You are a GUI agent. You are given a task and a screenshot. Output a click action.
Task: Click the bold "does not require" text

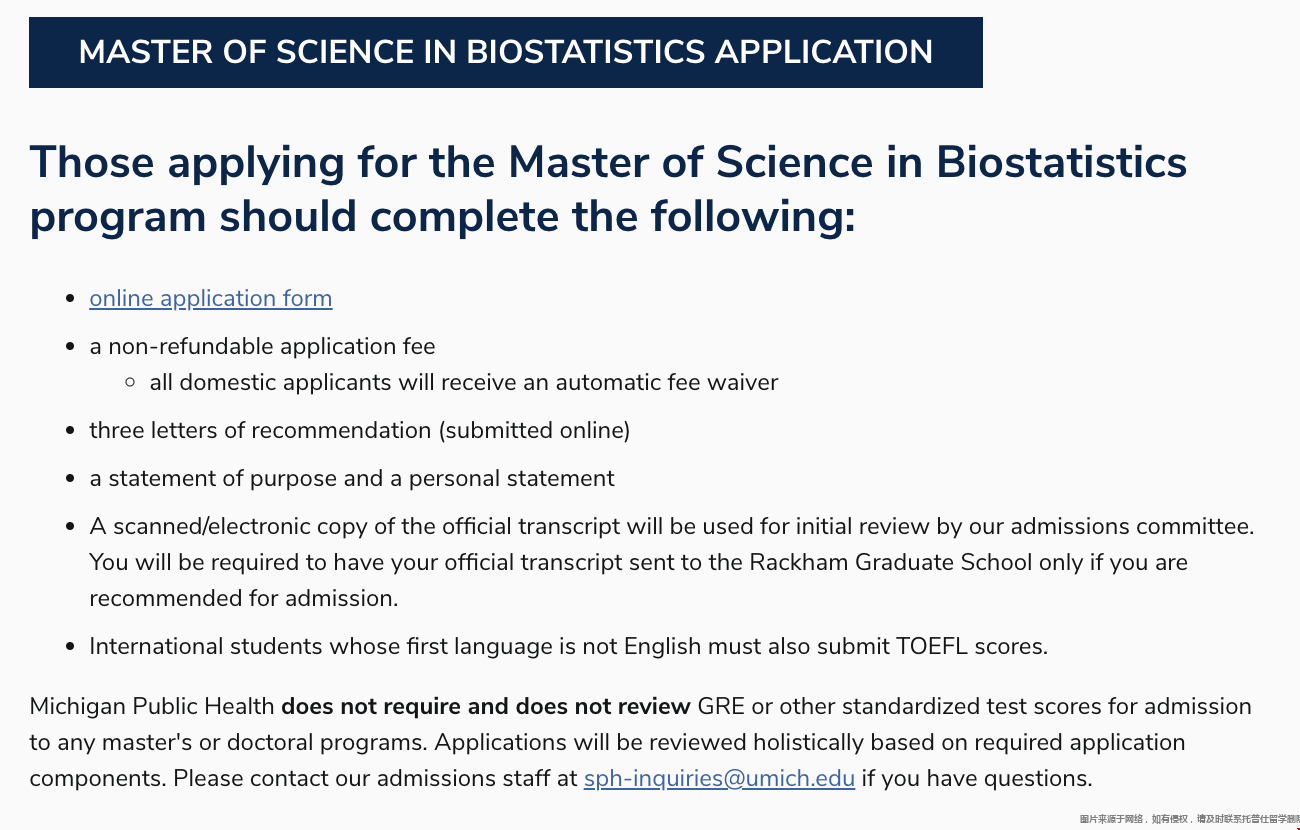[x=485, y=706]
